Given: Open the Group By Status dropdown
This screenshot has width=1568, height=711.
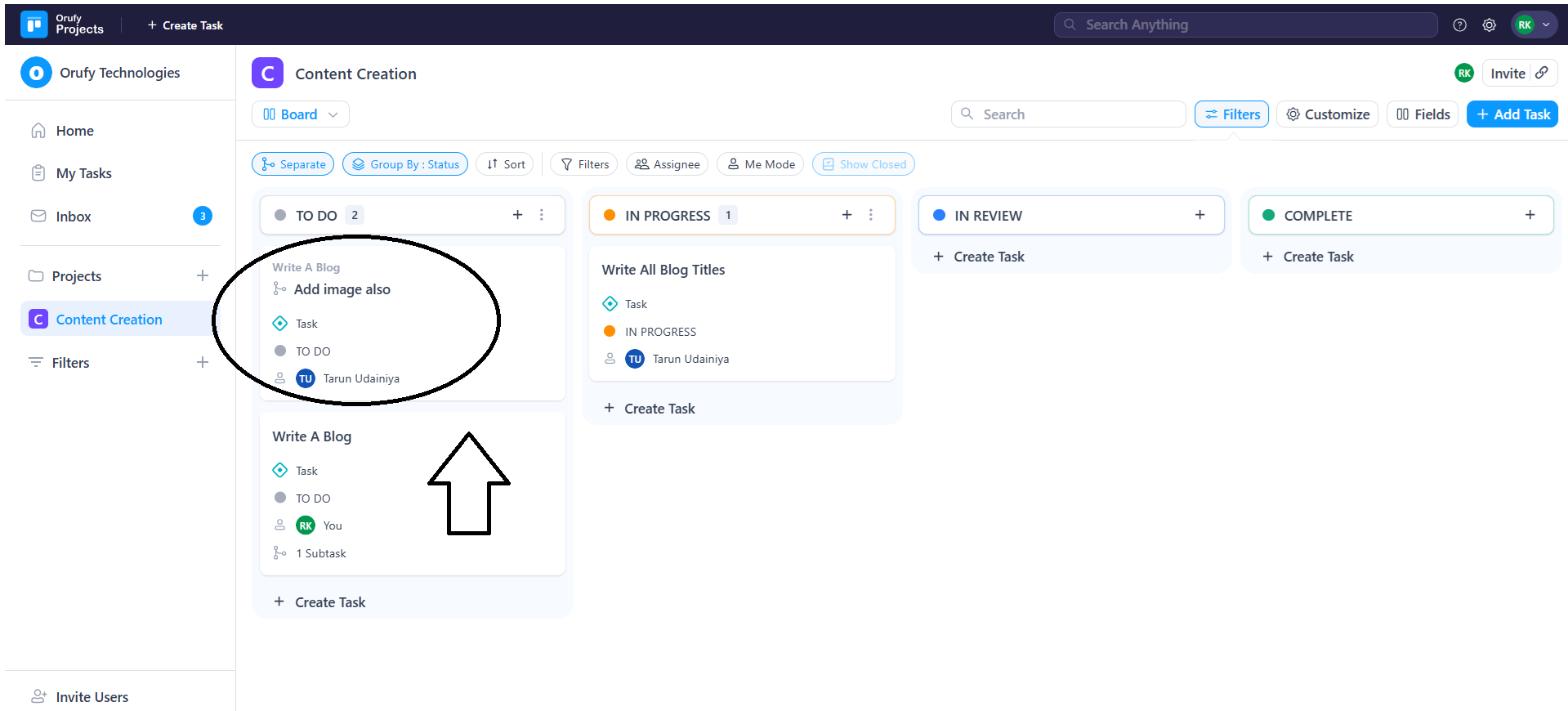Looking at the screenshot, I should pyautogui.click(x=405, y=164).
